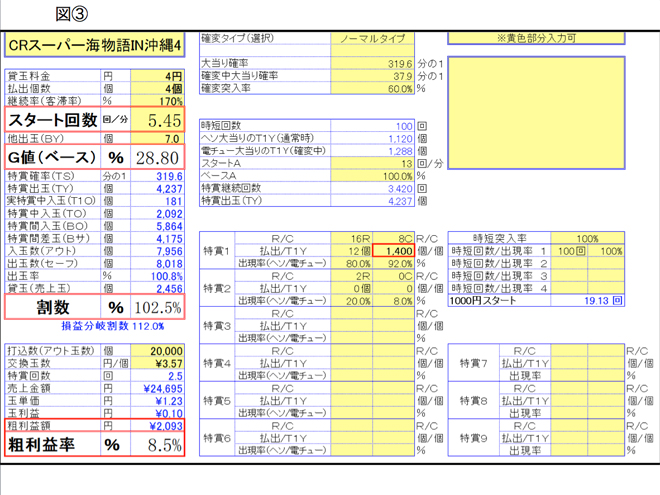Select the 交換玉数 ¥3.57 cell
This screenshot has width=660, height=495.
[x=157, y=364]
